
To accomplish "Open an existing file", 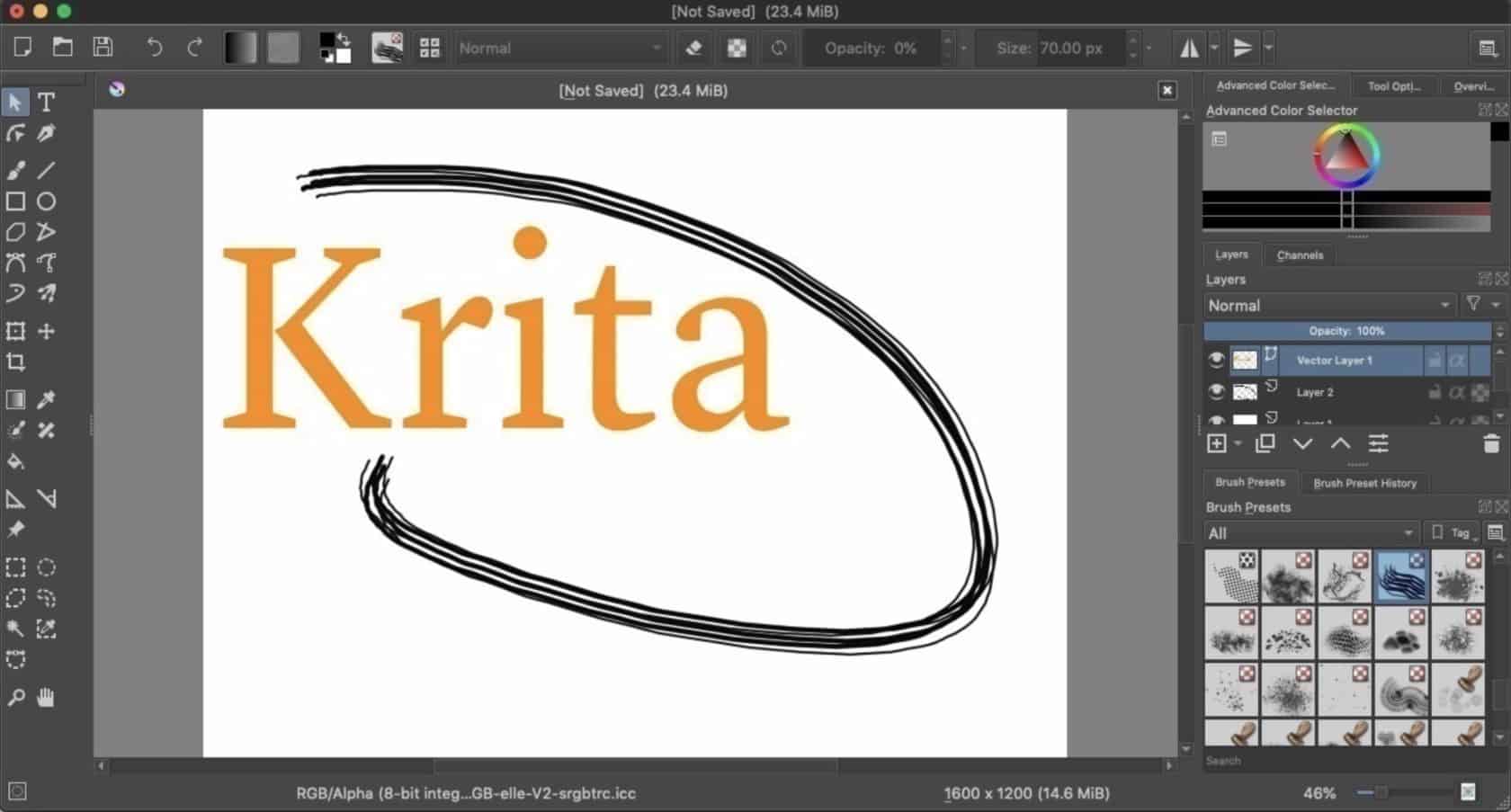I will tap(62, 48).
